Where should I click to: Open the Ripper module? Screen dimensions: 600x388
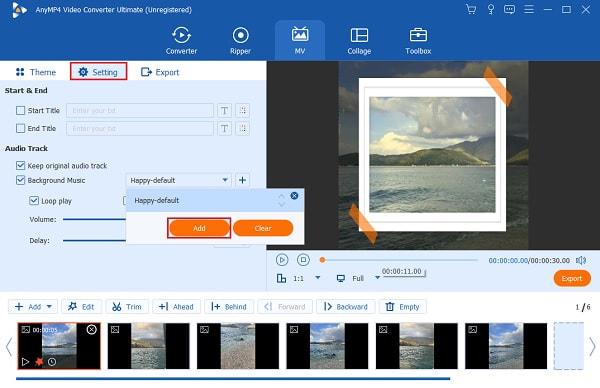pyautogui.click(x=240, y=41)
